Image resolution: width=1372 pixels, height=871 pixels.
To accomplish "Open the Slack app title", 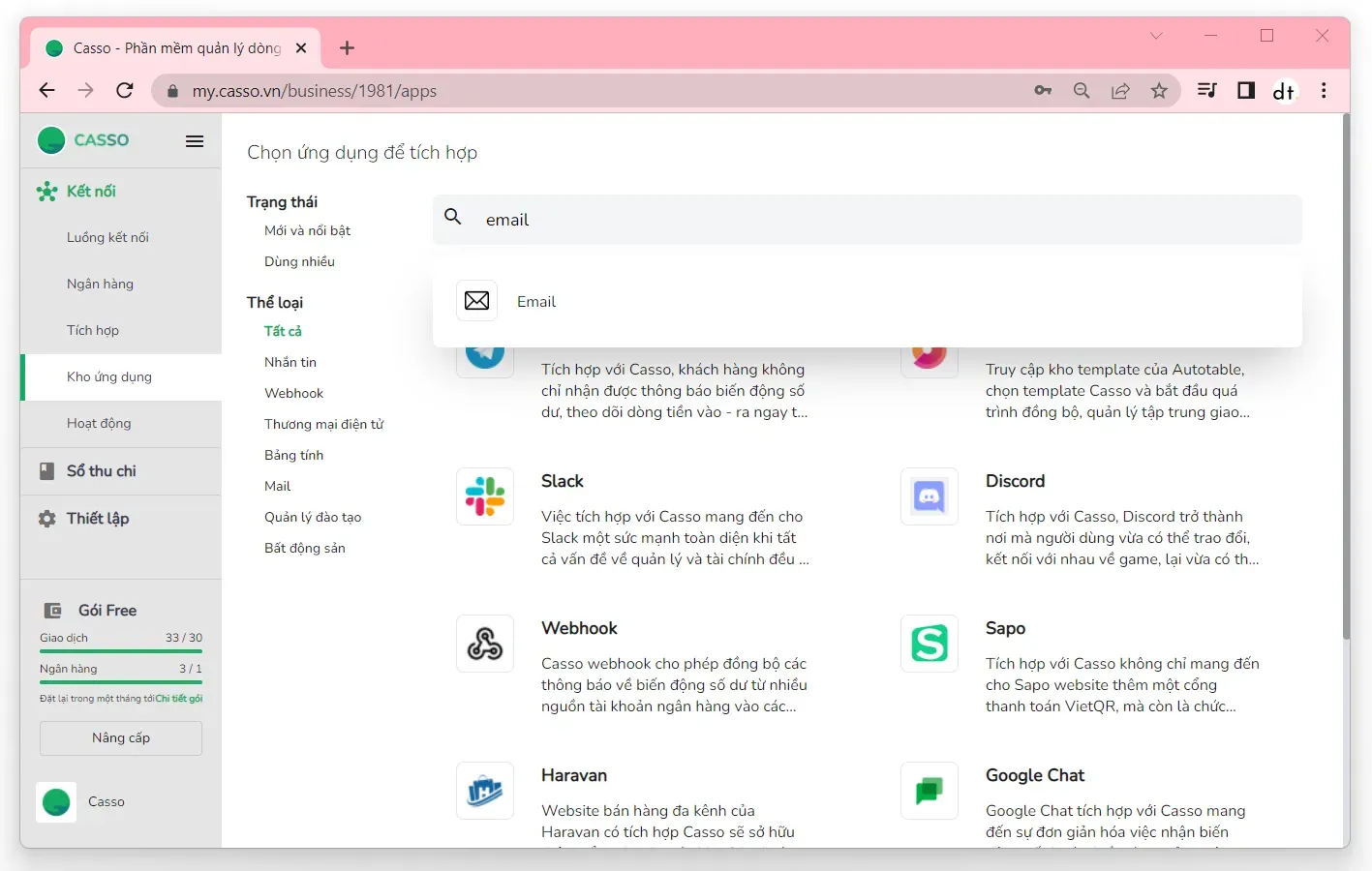I will pyautogui.click(x=563, y=481).
